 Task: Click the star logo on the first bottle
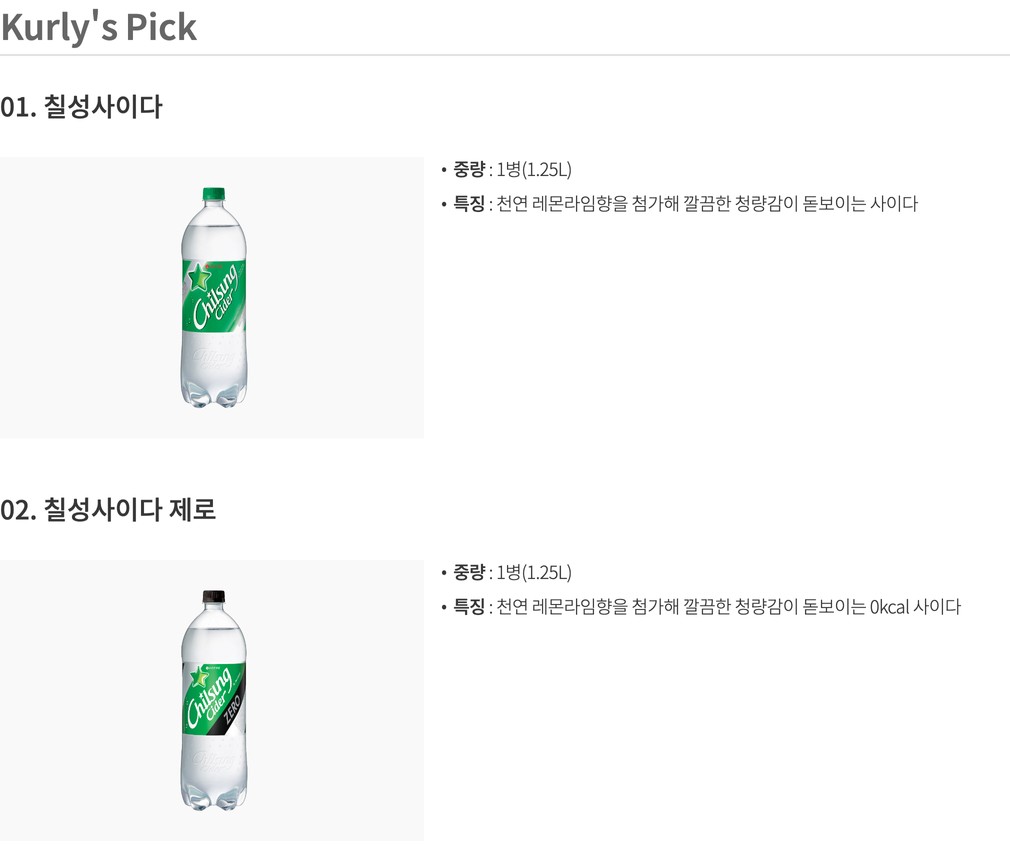[x=198, y=278]
